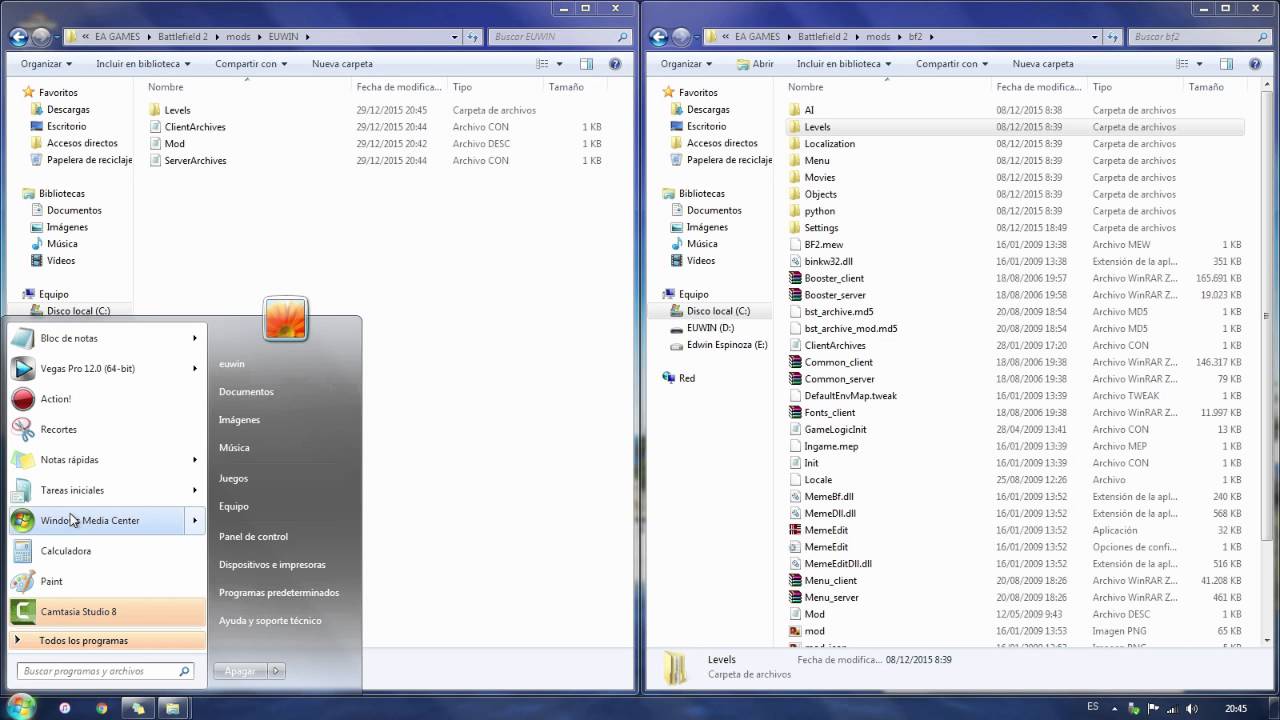Open the Calculadora app
Viewport: 1280px width, 720px height.
point(107,551)
